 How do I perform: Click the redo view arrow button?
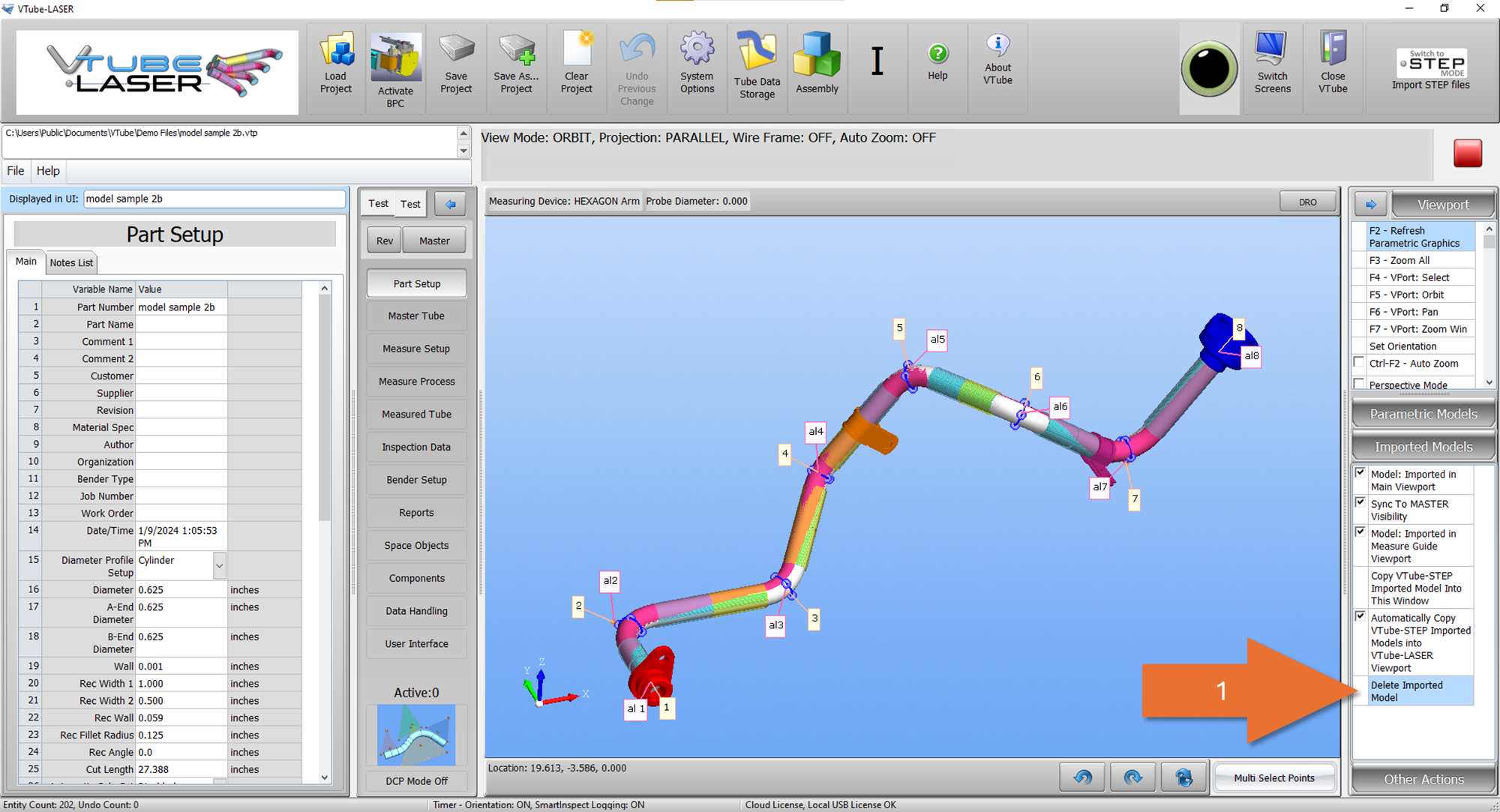click(1132, 778)
